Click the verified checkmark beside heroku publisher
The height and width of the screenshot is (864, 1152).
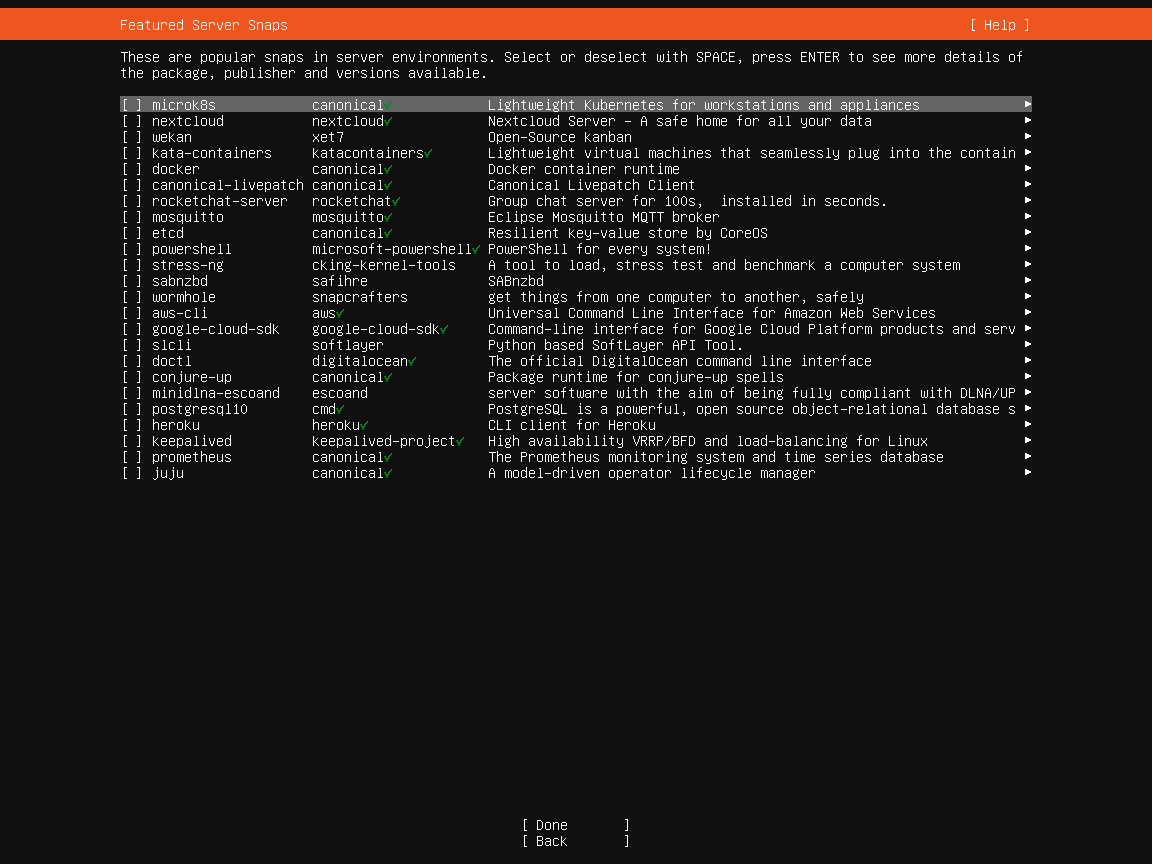click(x=364, y=425)
